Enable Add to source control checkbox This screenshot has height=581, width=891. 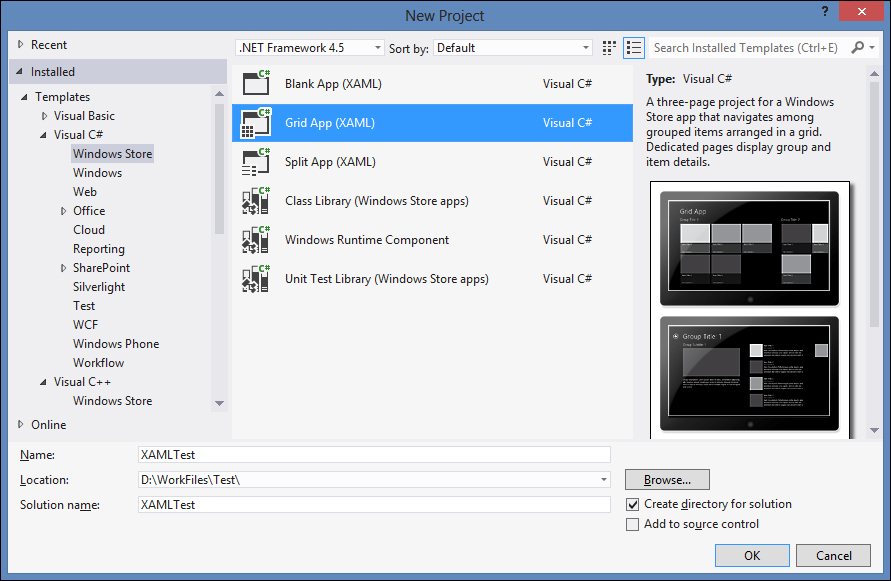[x=632, y=524]
